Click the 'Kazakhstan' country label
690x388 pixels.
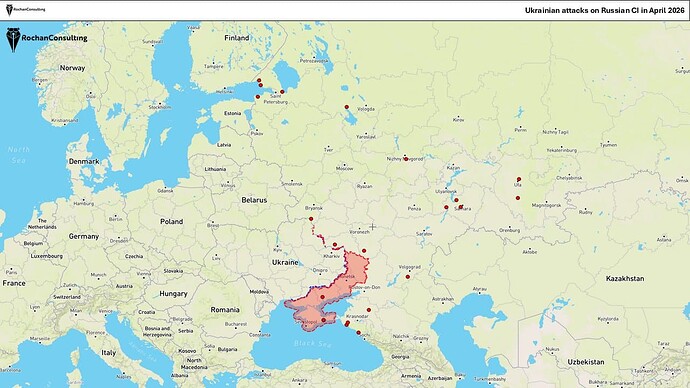625,278
